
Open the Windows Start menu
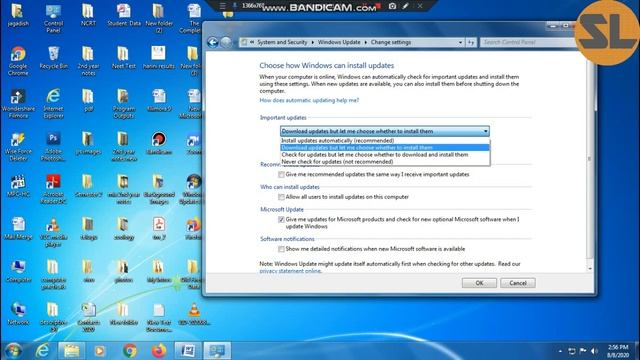(14, 351)
